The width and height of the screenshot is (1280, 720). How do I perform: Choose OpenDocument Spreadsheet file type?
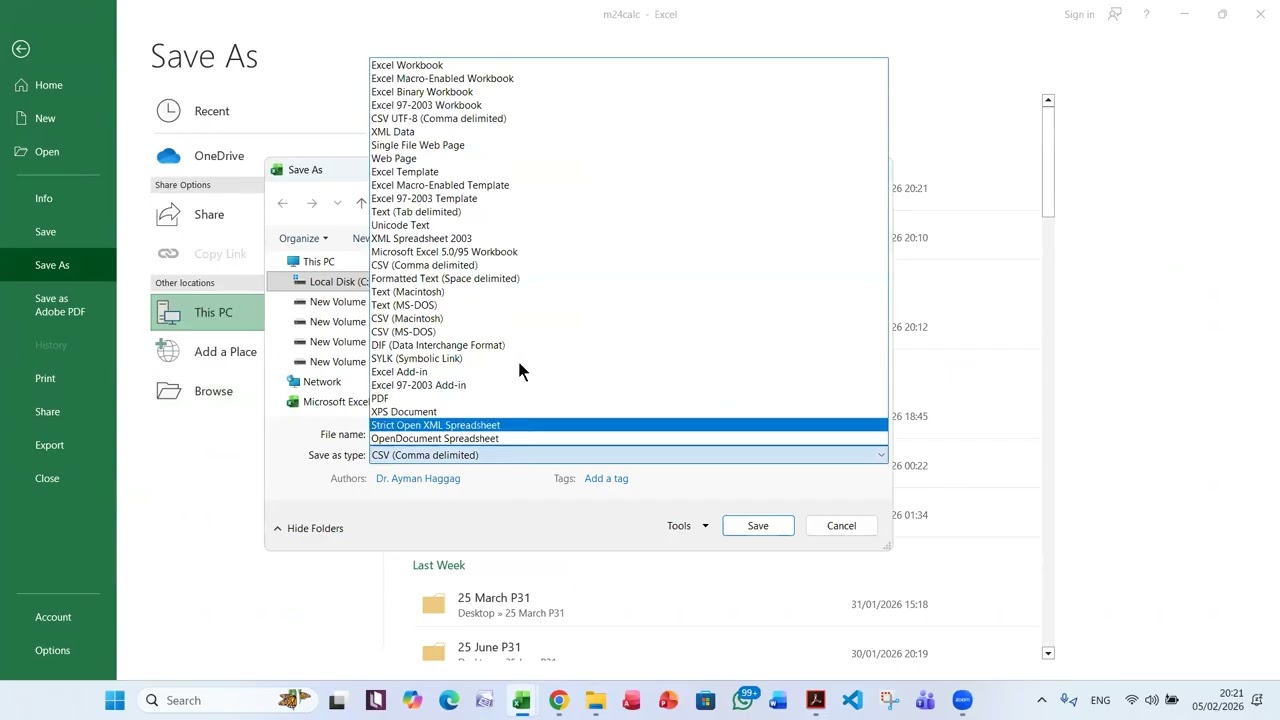[x=628, y=438]
